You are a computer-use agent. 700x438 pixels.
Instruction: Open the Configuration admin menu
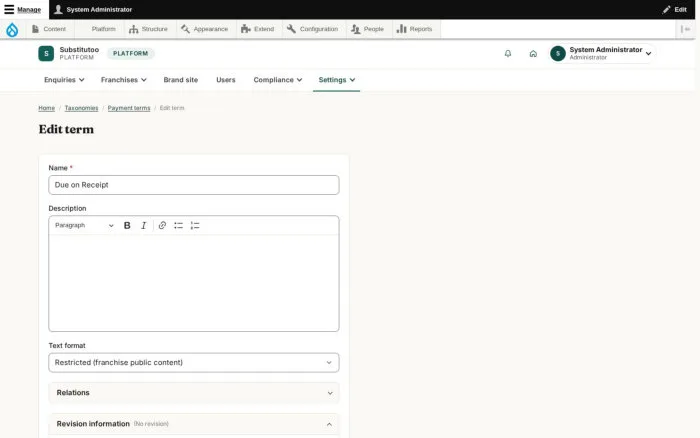(x=312, y=29)
